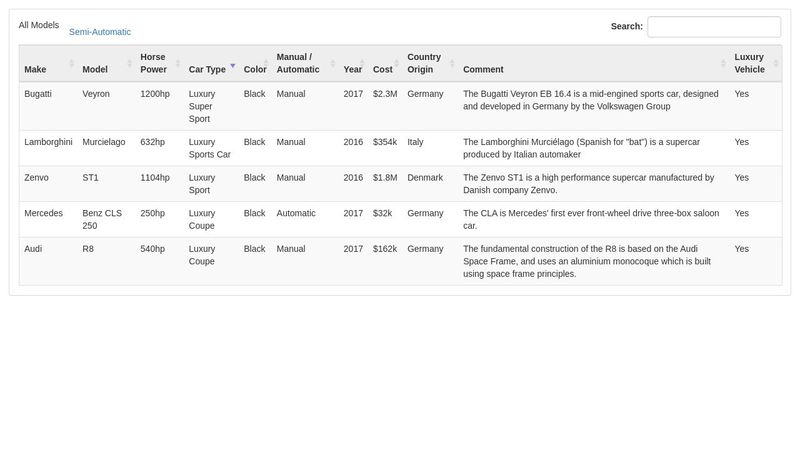Click the Model column sort arrows
Screen dimensions: 800x450
pyautogui.click(x=129, y=63)
